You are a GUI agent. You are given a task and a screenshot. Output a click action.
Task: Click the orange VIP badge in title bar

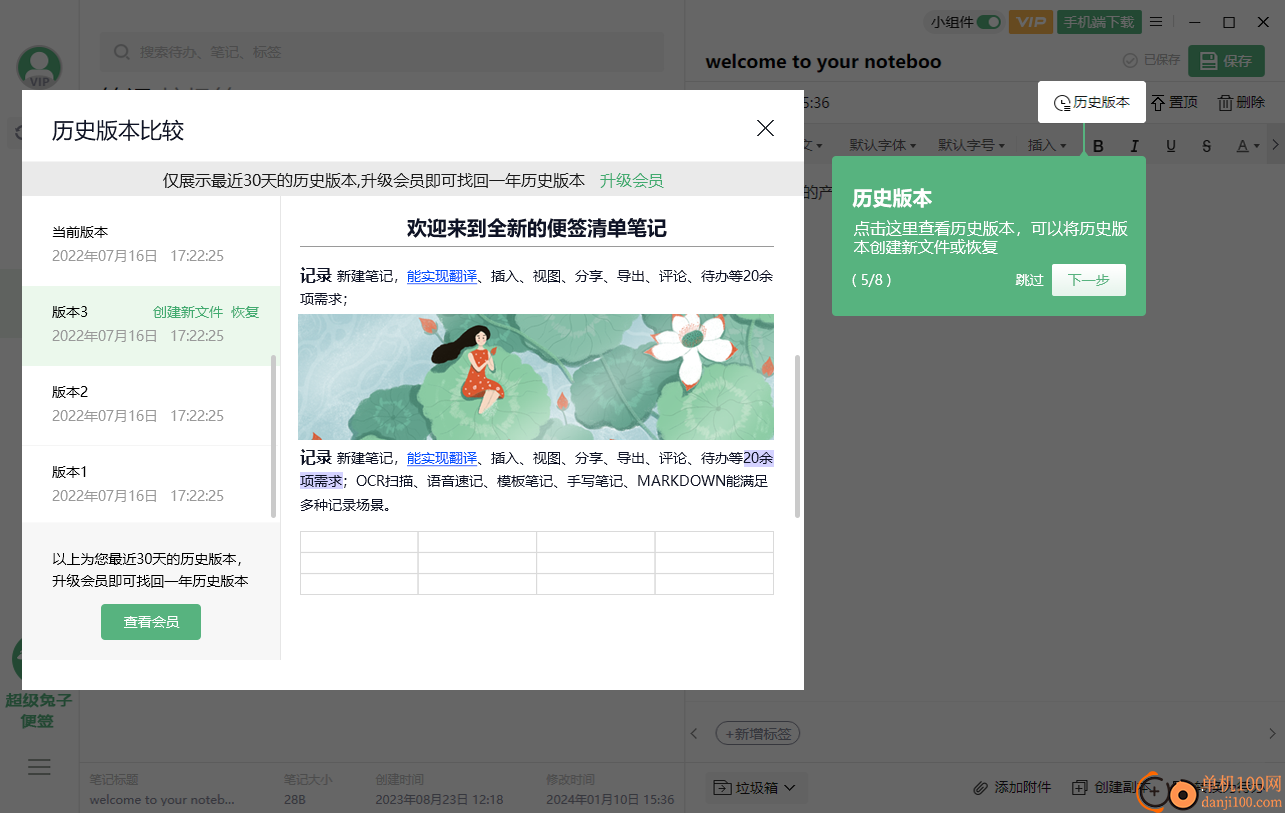1030,22
